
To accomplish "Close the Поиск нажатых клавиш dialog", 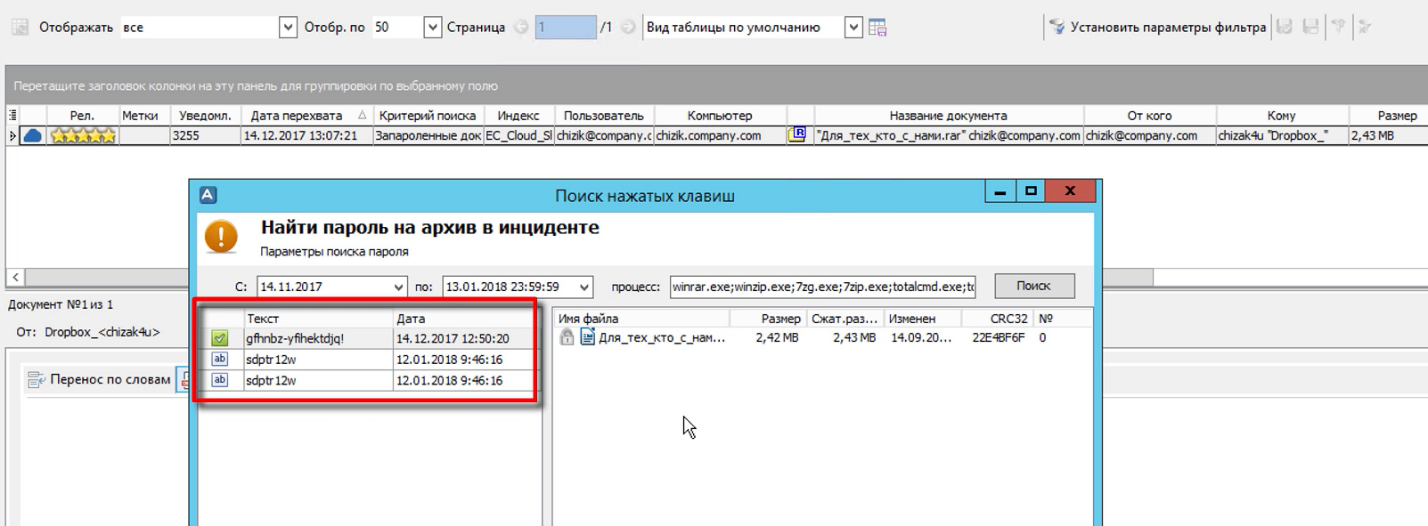I will pos(1070,191).
